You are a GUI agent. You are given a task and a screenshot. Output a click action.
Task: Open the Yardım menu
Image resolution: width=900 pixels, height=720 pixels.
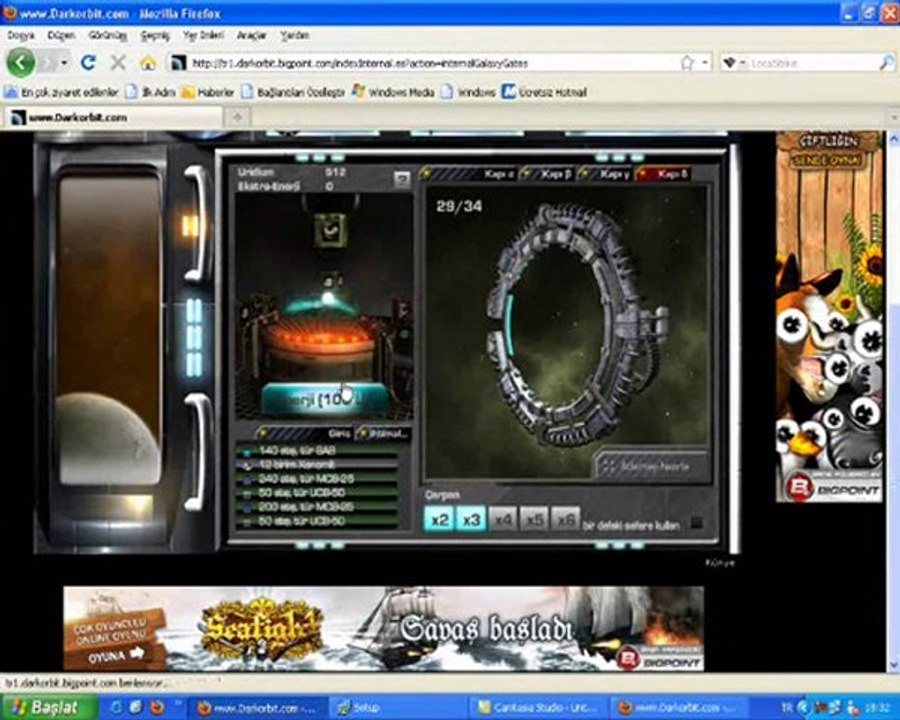point(294,36)
